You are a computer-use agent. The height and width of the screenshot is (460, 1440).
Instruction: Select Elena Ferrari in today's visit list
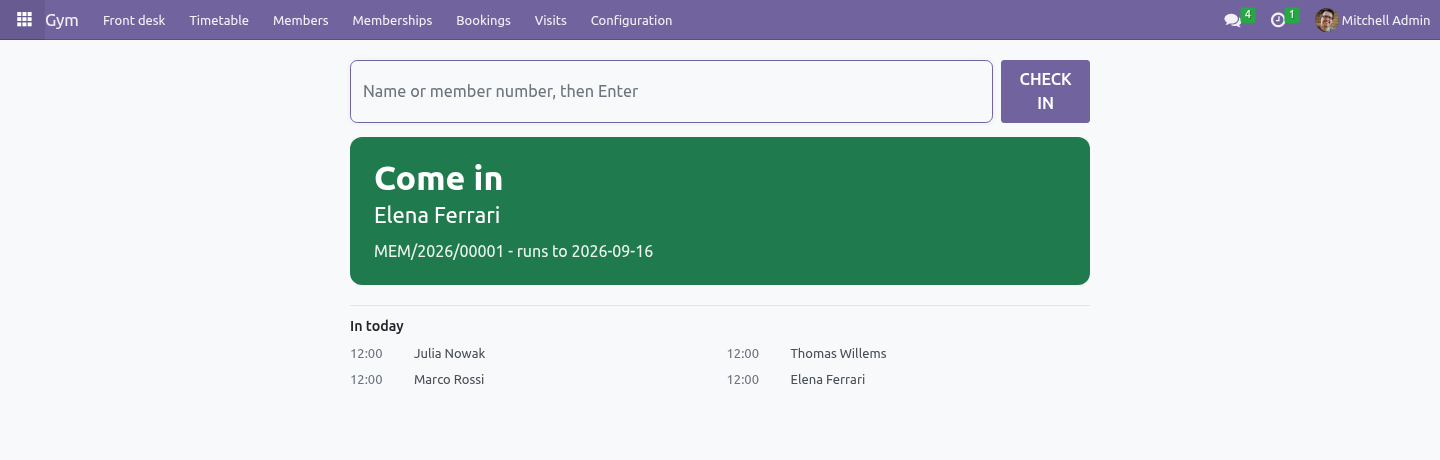[827, 380]
